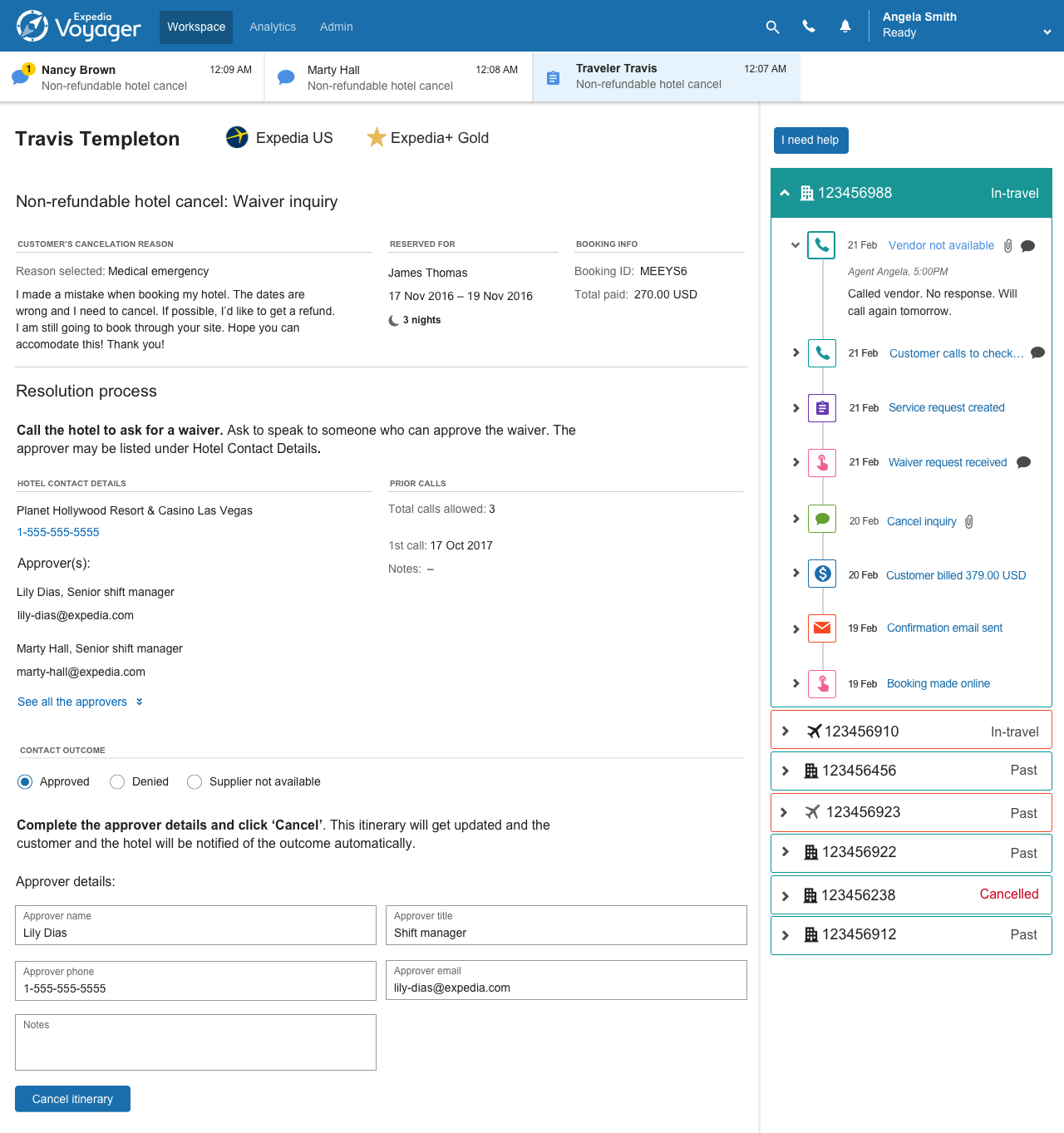Click attachment paperclip next to Vendor not available
The height and width of the screenshot is (1133, 1064).
1007,246
